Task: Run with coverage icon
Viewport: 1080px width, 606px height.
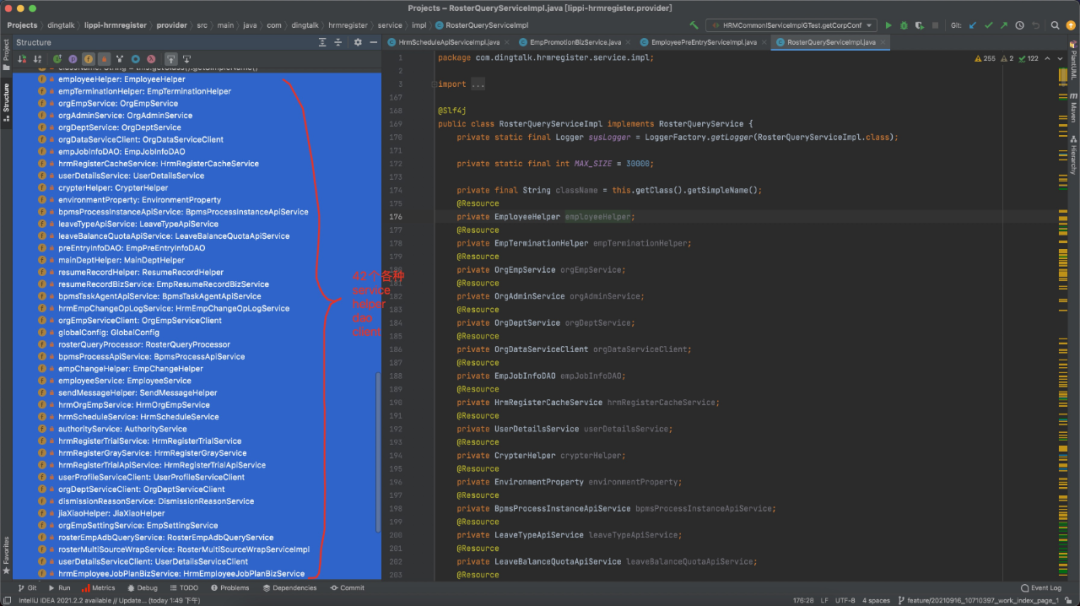Action: tap(919, 25)
